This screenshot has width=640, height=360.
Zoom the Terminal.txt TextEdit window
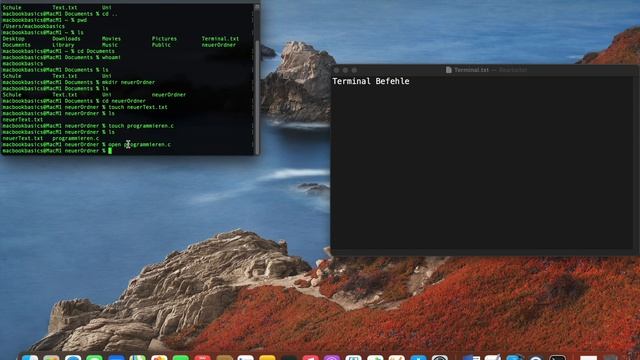[x=354, y=70]
